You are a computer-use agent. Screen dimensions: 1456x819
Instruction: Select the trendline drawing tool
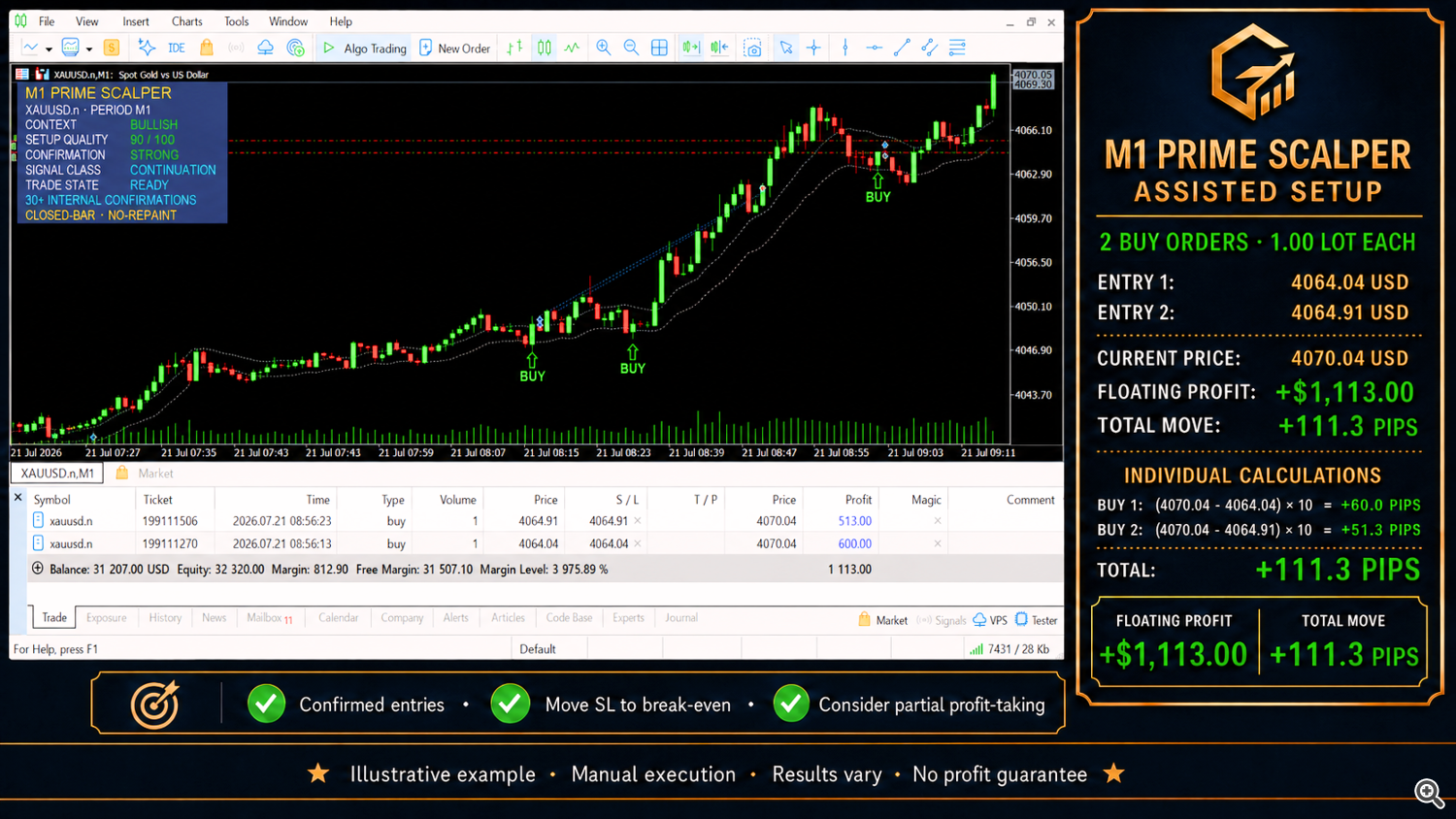(902, 48)
